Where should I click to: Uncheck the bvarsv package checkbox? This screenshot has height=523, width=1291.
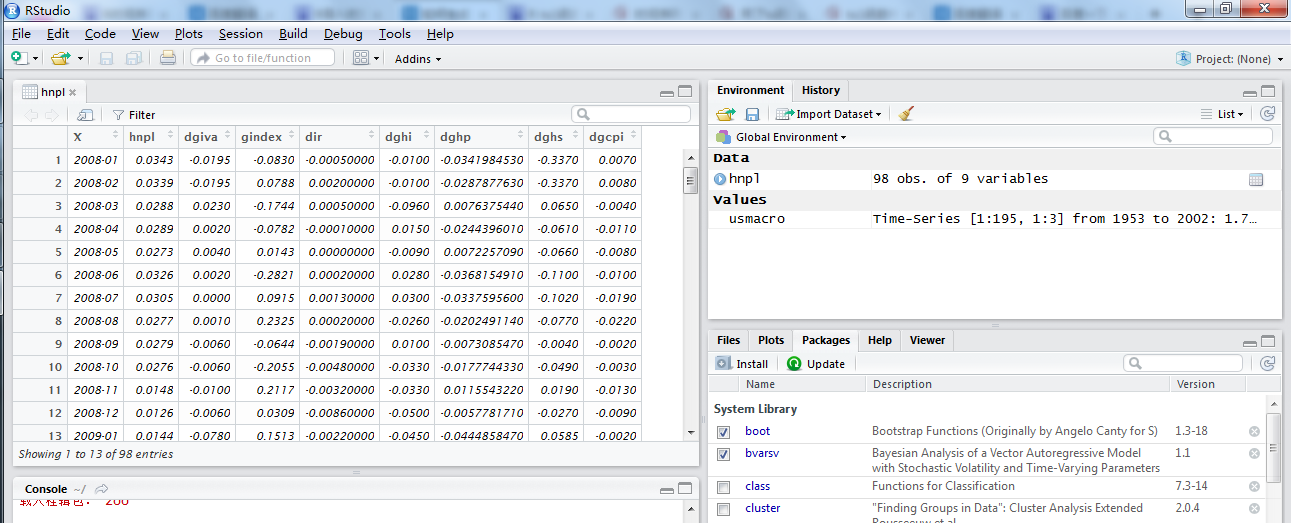tap(723, 454)
